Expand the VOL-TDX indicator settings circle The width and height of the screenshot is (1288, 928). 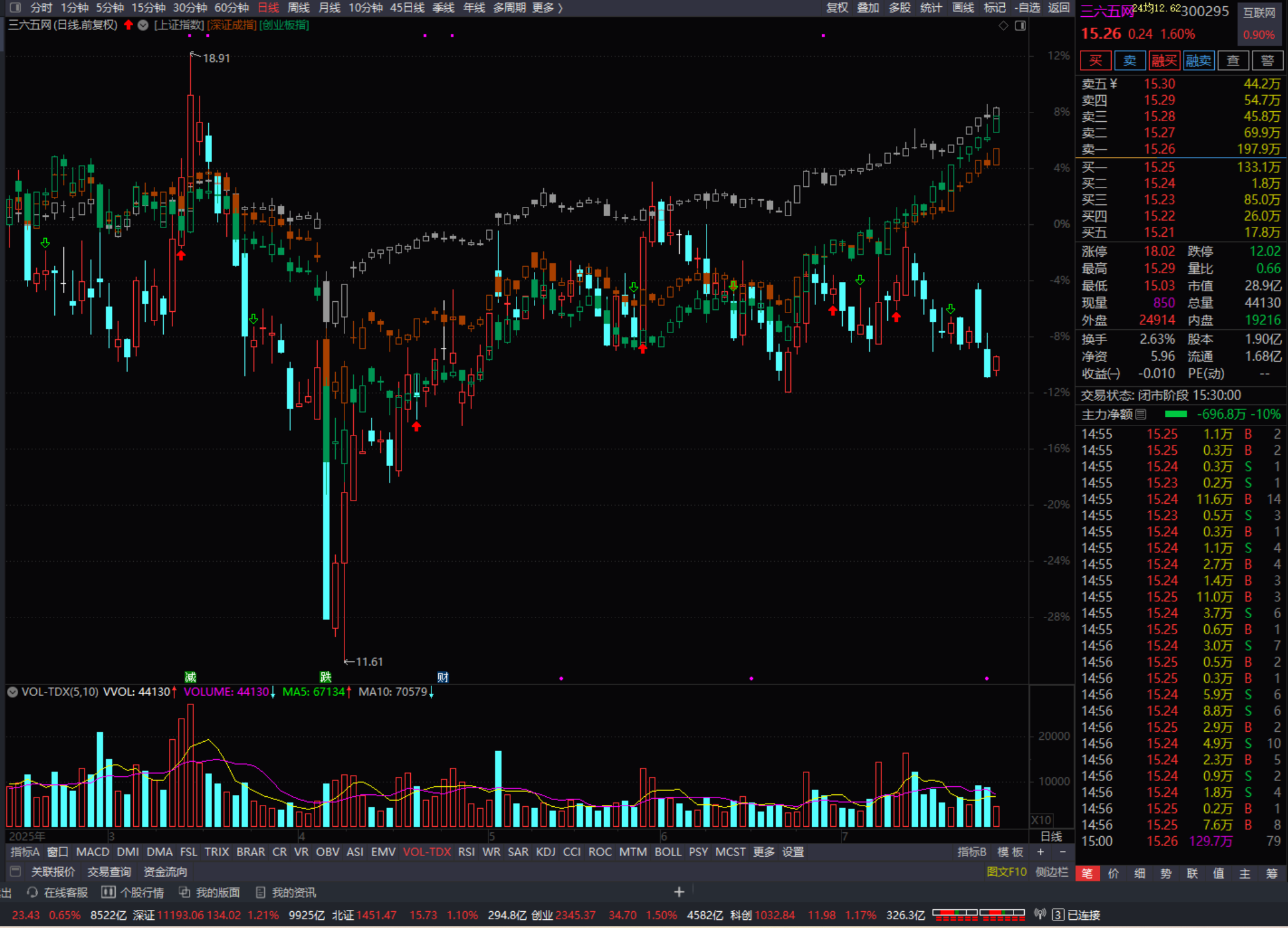click(13, 692)
